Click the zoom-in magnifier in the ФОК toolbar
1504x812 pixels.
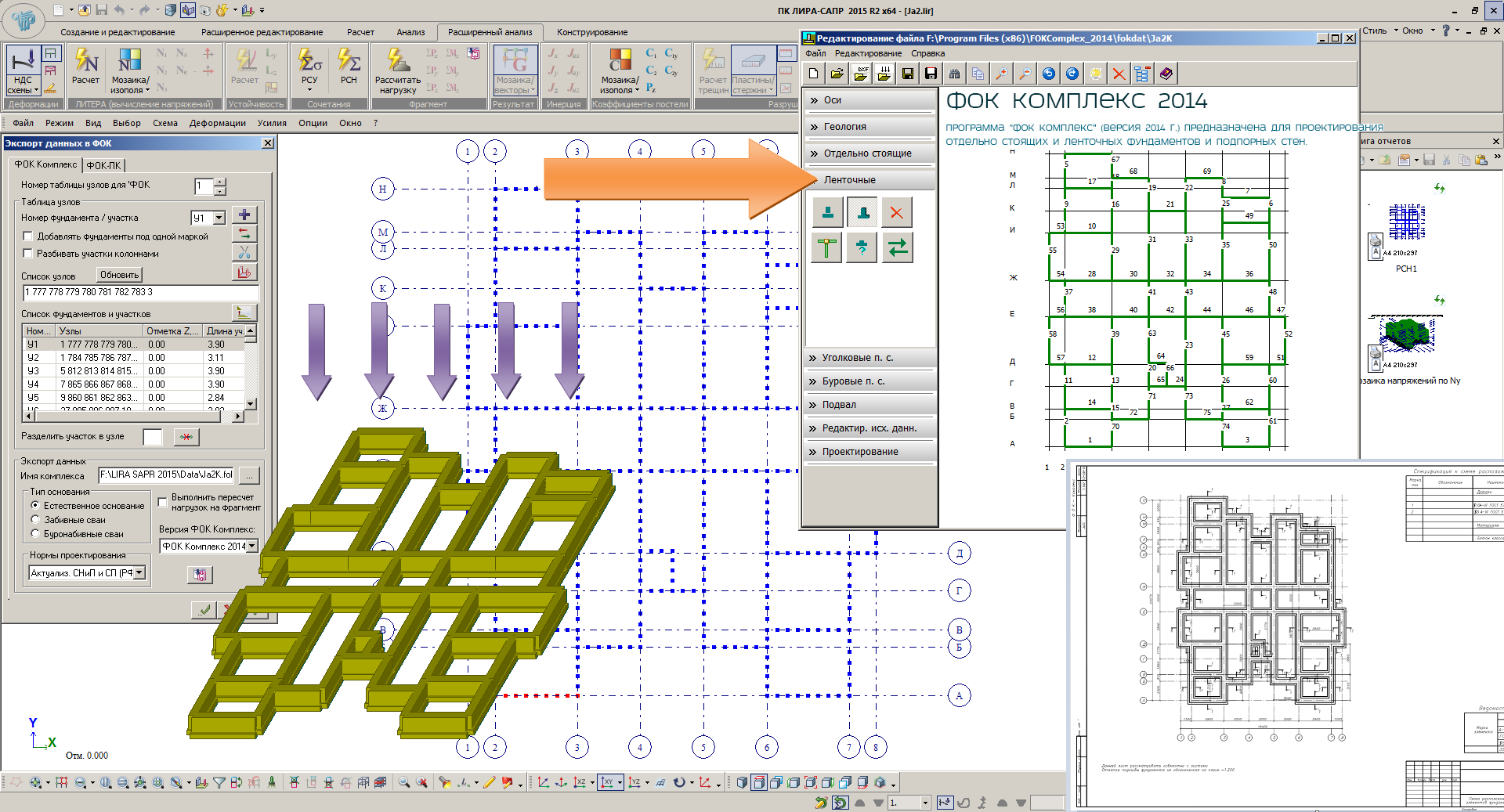(x=1001, y=74)
